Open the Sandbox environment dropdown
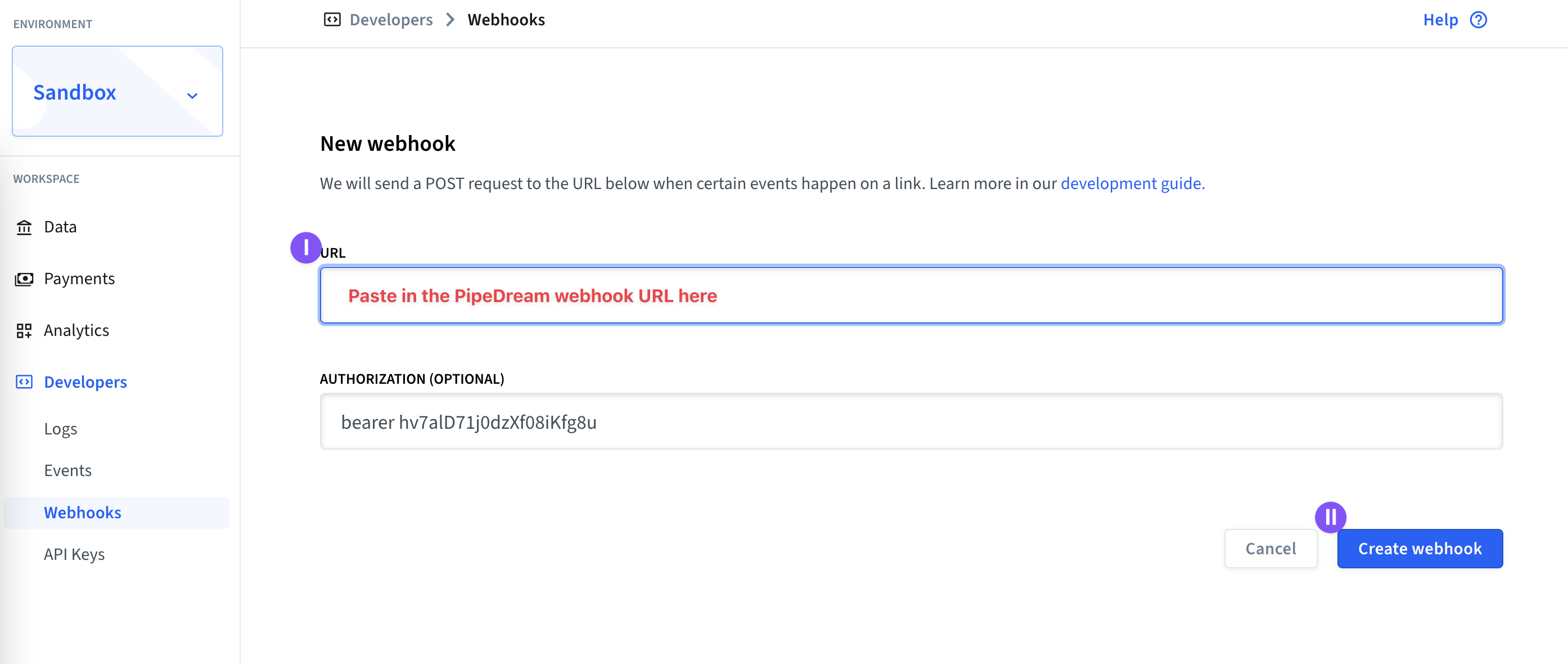1568x664 pixels. [118, 91]
